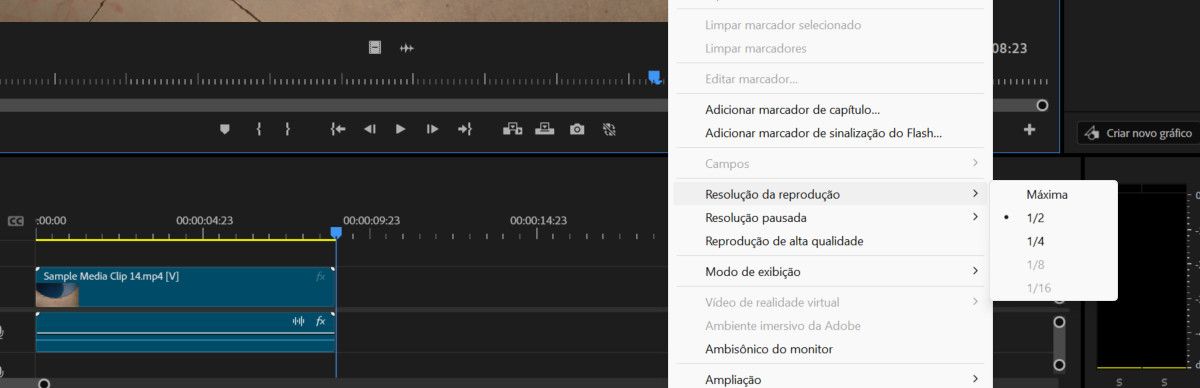Export a frame with the camera icon
The image size is (1200, 388).
(x=577, y=129)
